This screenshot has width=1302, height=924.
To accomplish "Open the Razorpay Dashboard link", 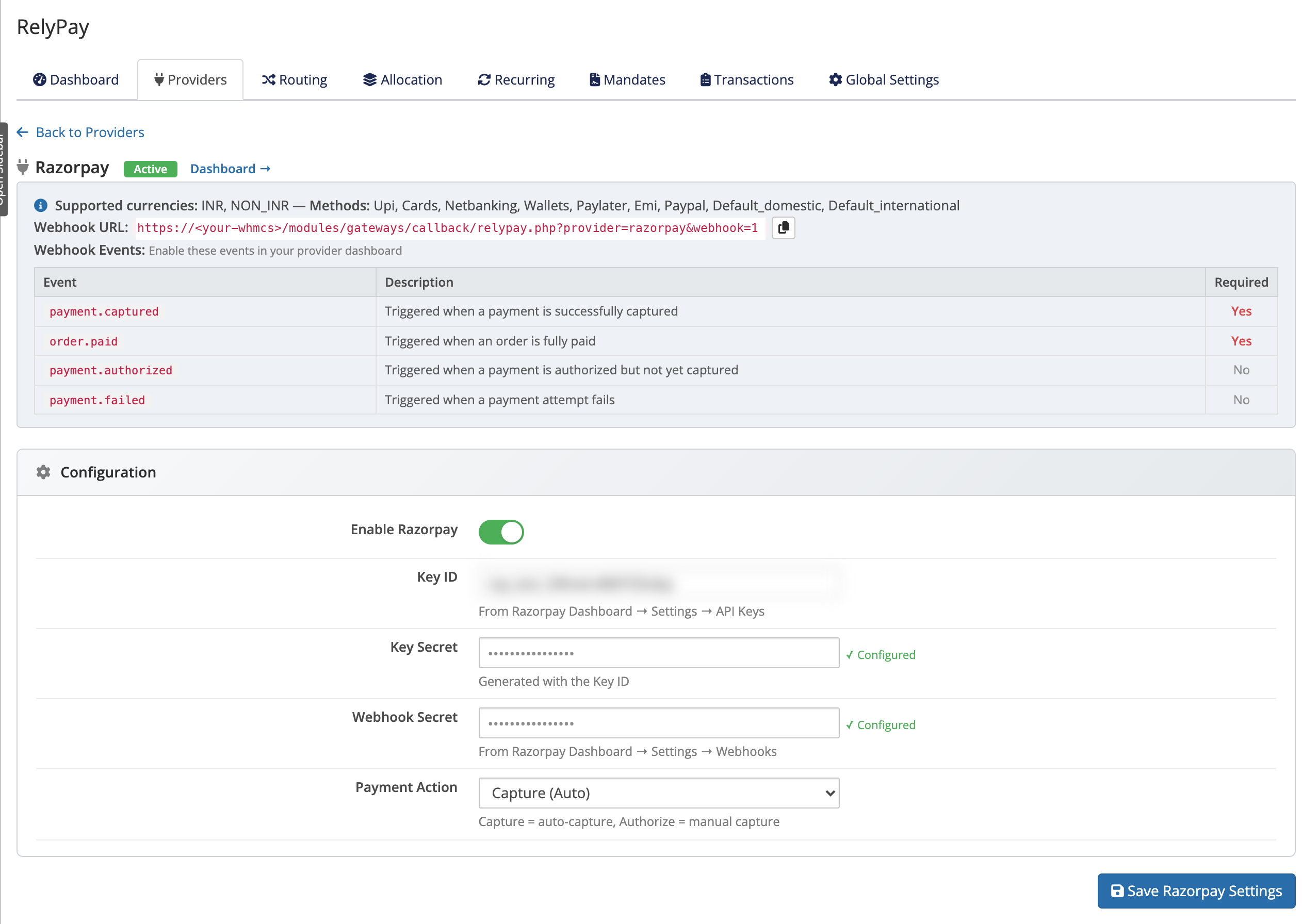I will 230,169.
